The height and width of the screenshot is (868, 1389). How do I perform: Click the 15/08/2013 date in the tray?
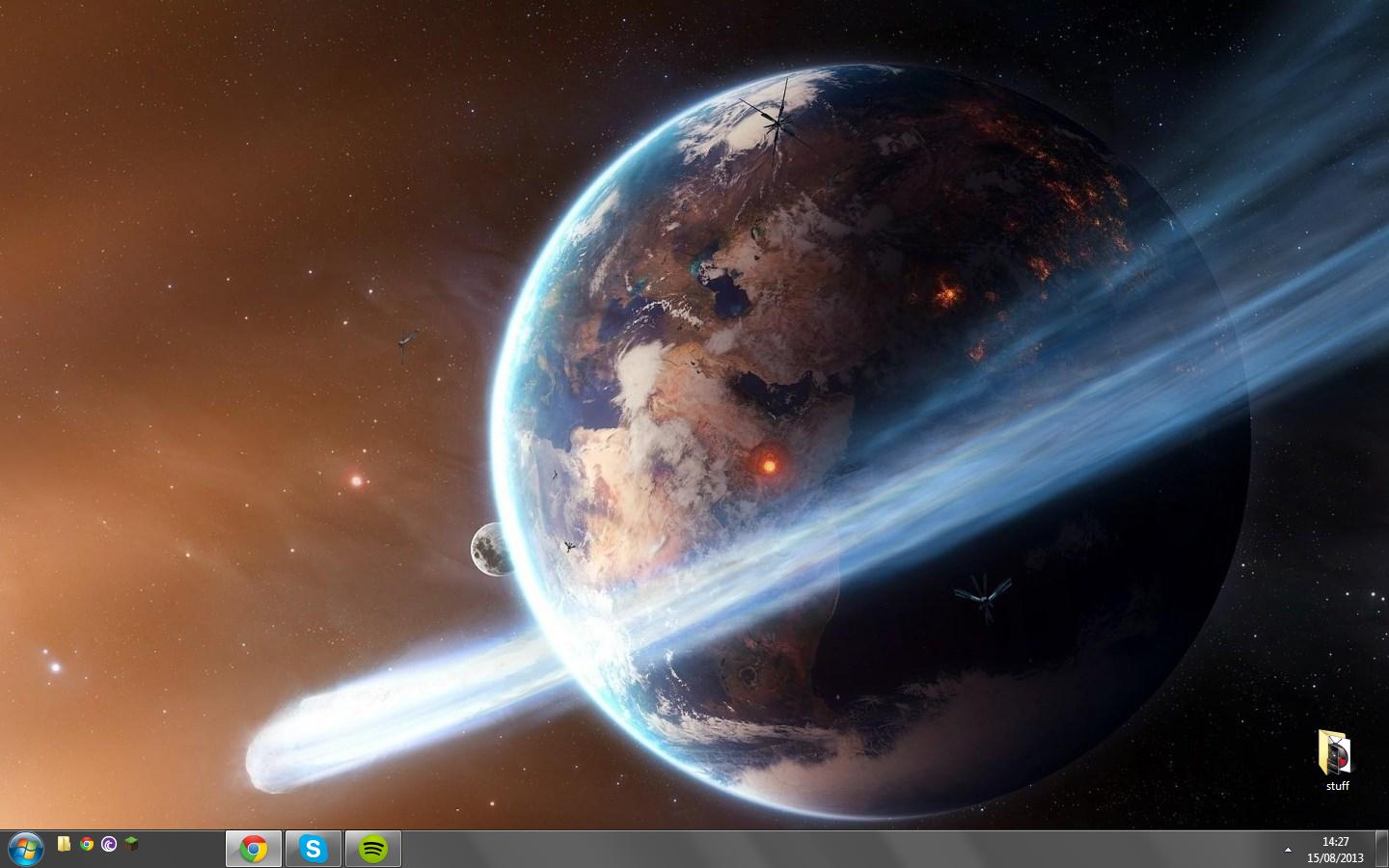click(1335, 857)
